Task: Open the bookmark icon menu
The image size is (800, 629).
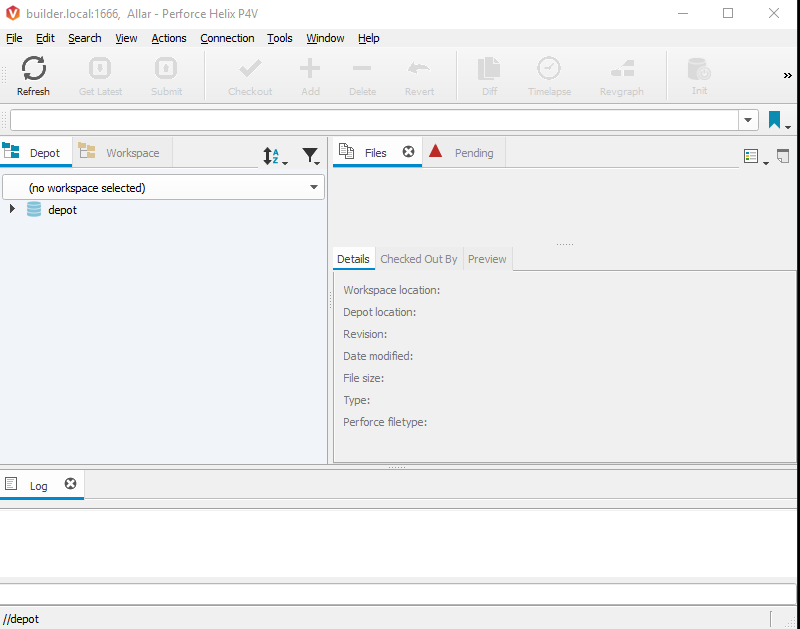Action: coord(779,120)
